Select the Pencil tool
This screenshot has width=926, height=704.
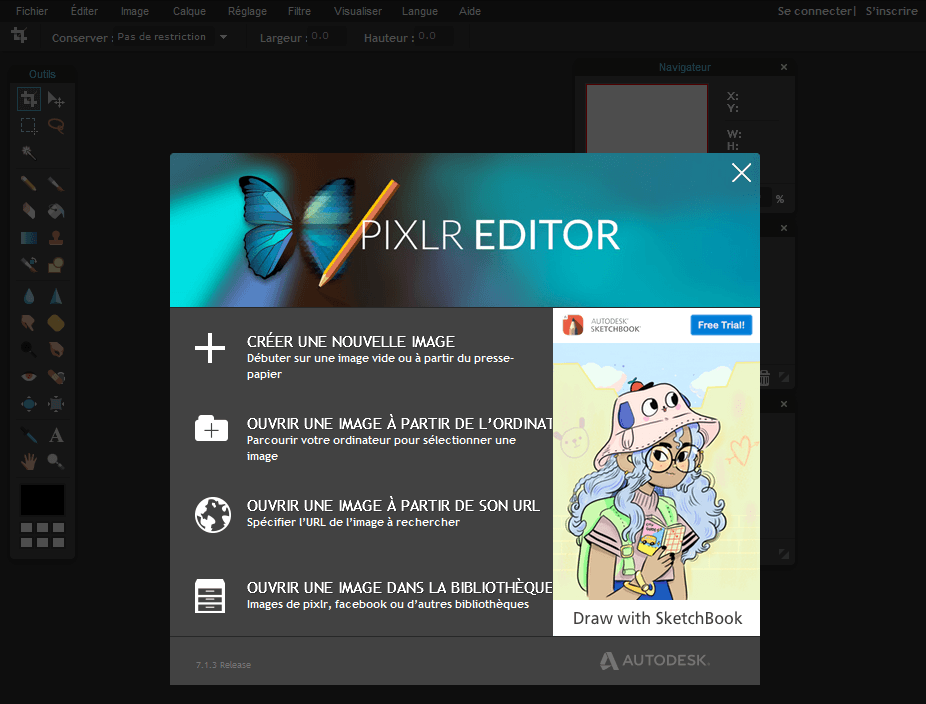pyautogui.click(x=28, y=184)
